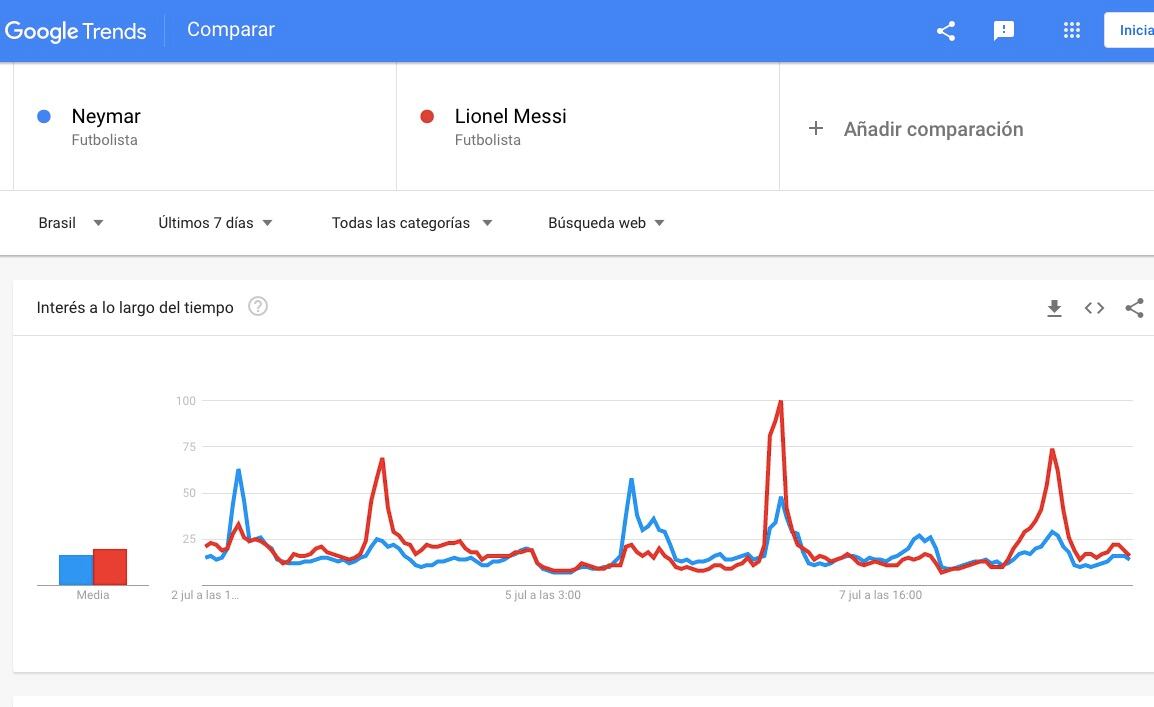Share the interest over time chart
The width and height of the screenshot is (1154, 707).
[x=1134, y=308]
